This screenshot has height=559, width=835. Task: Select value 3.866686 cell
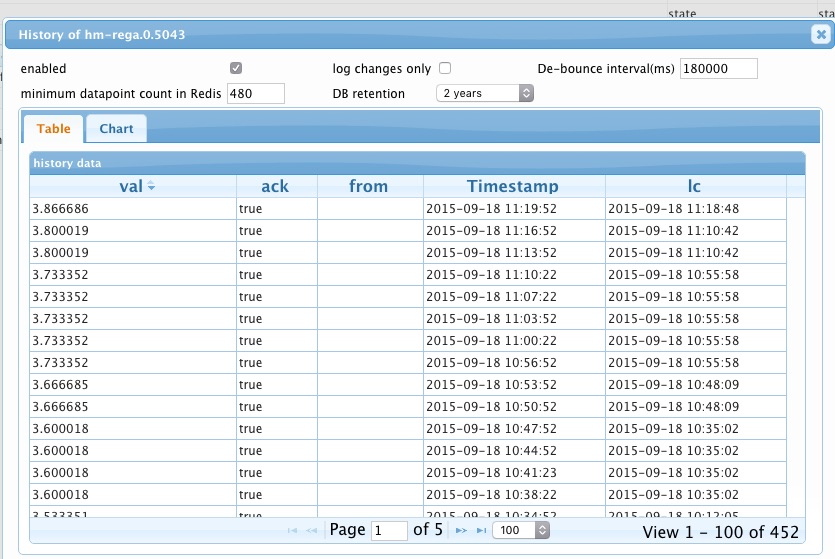[x=133, y=209]
